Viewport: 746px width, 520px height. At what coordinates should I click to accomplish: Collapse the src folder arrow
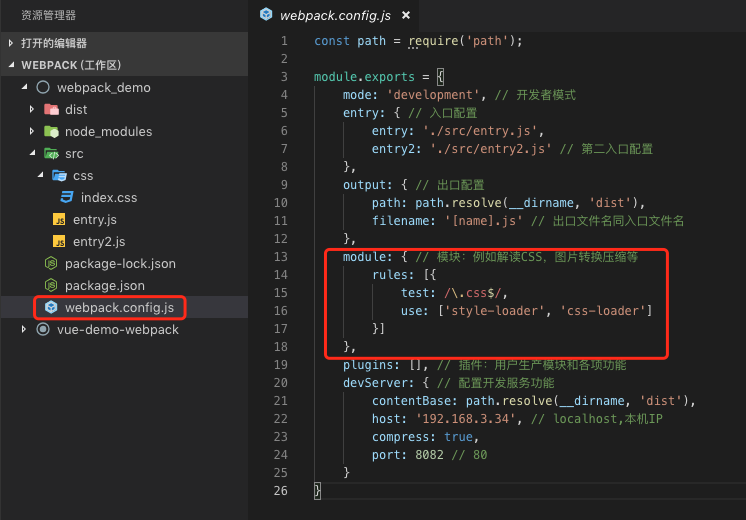click(32, 153)
